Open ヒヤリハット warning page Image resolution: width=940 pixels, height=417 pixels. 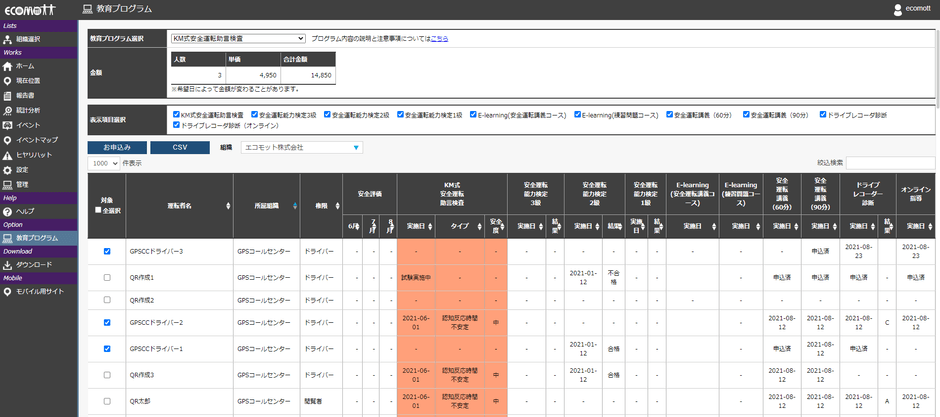point(34,155)
